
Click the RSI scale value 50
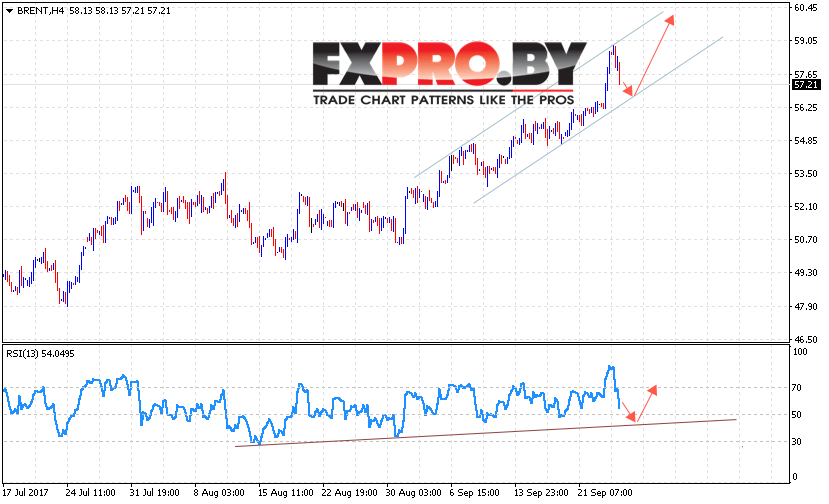pos(797,415)
